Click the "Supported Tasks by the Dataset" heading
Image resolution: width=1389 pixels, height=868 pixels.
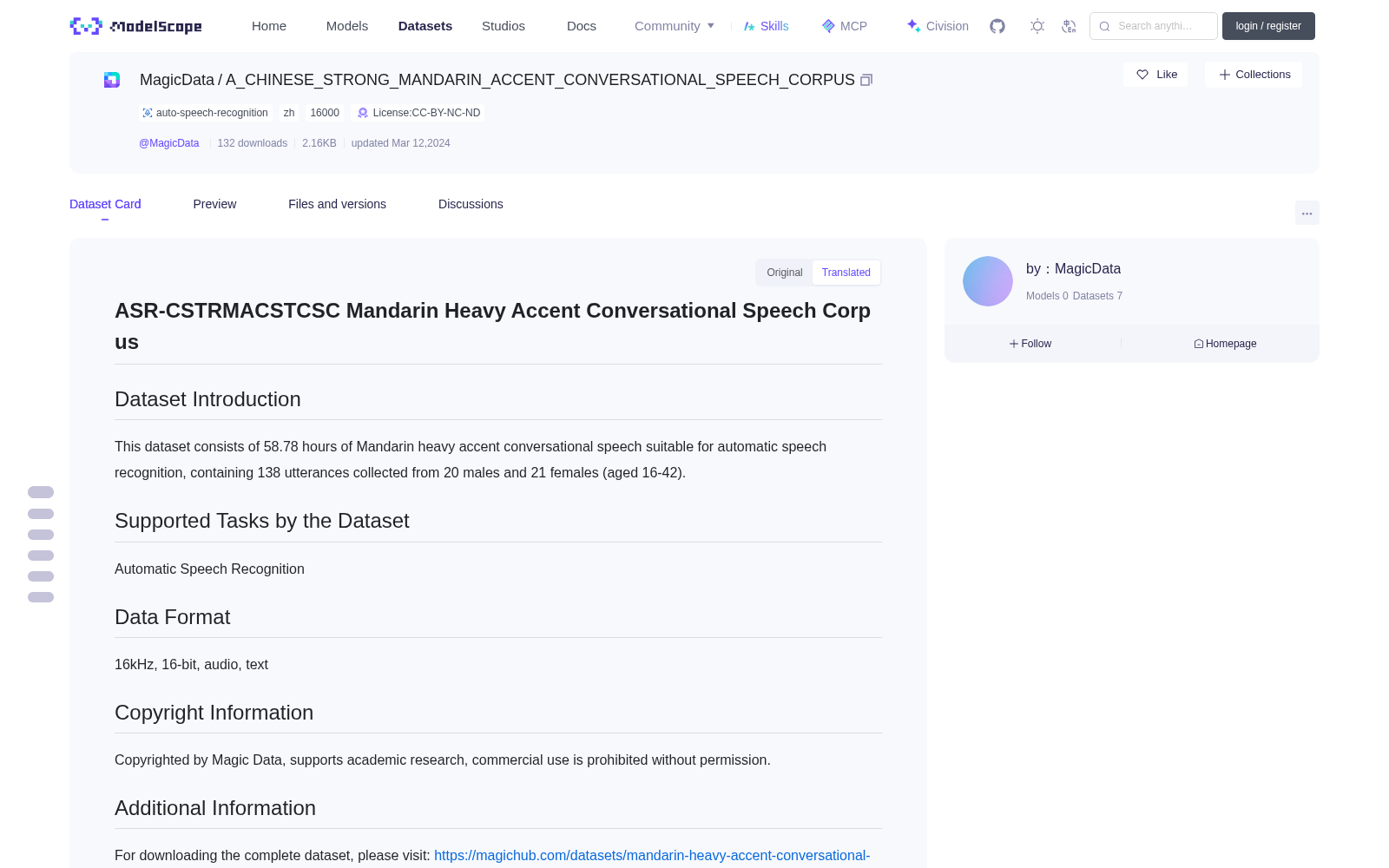coord(262,521)
